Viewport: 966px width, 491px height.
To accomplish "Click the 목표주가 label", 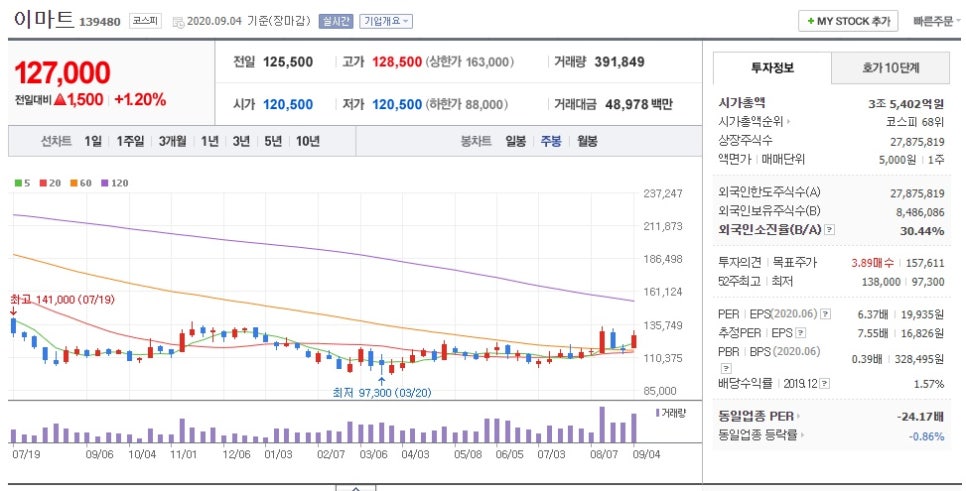I will 795,262.
